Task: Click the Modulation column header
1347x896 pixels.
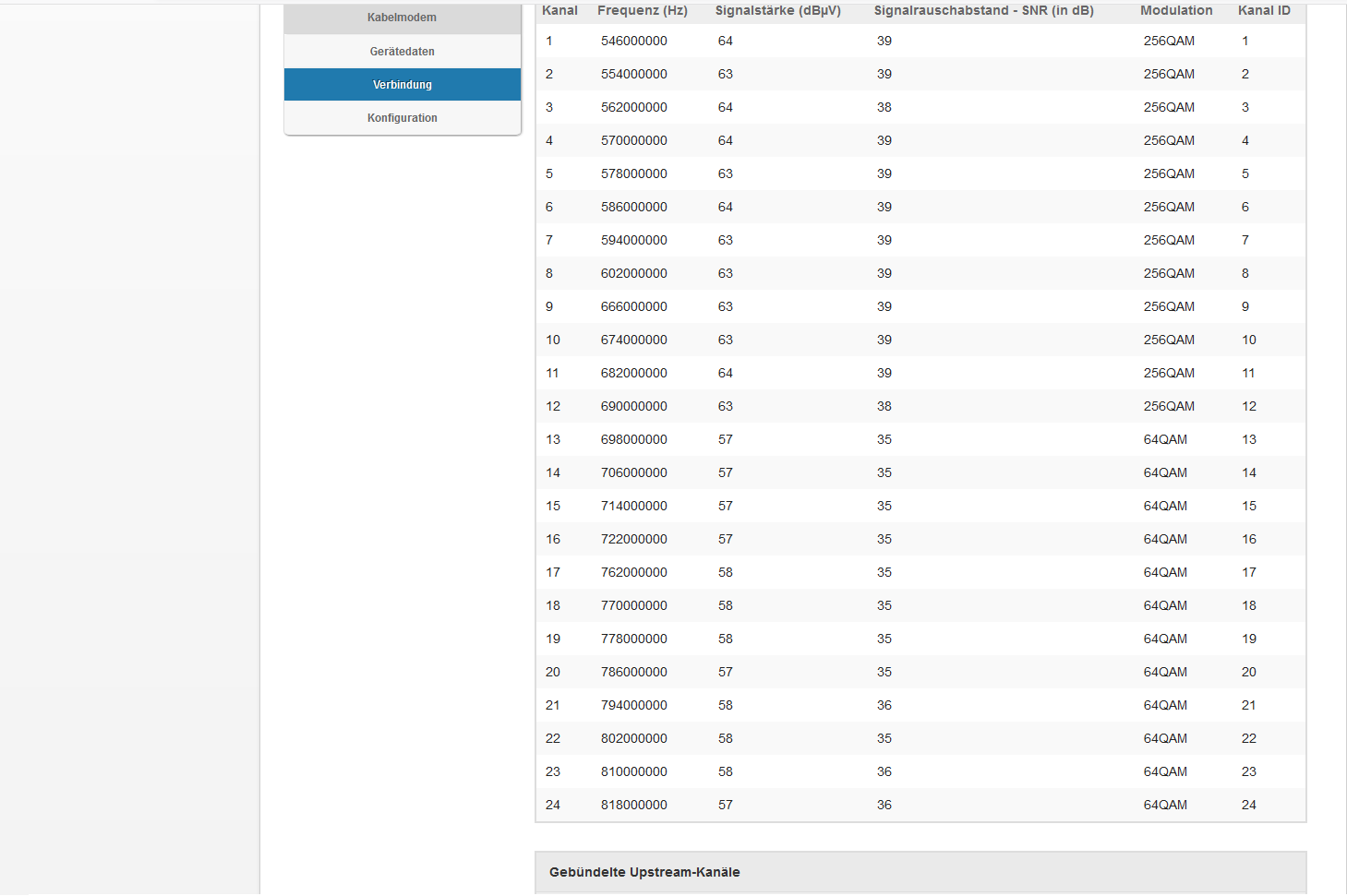Action: pyautogui.click(x=1176, y=10)
